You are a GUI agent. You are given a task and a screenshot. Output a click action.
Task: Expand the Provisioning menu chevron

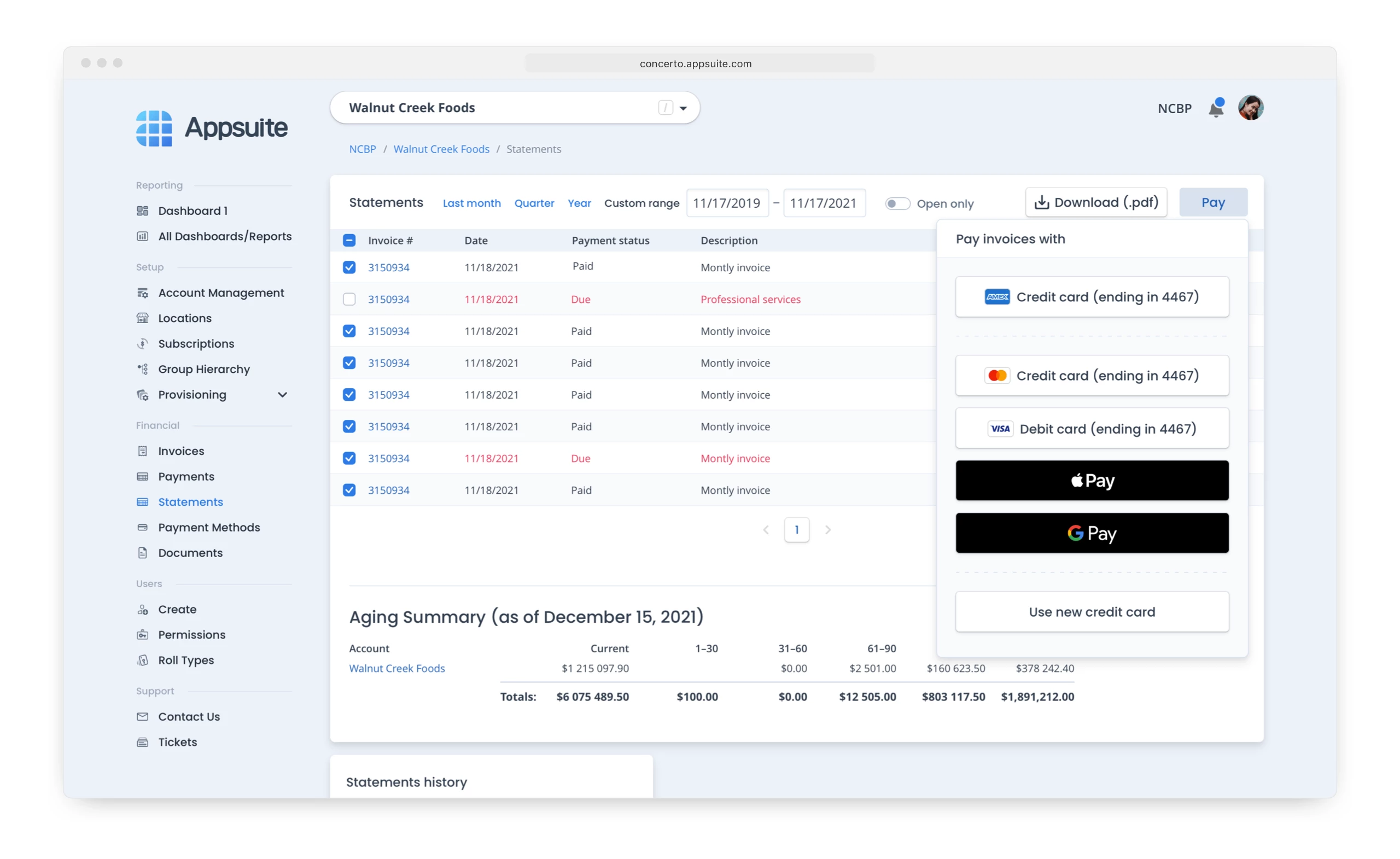coord(282,395)
